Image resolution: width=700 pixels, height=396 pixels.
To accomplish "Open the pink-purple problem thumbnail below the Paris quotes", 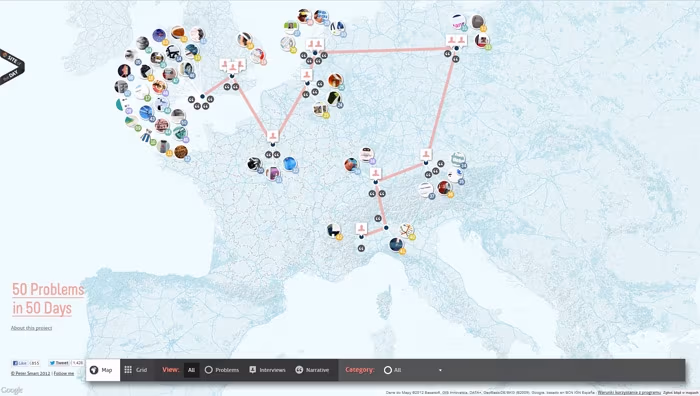I will coord(273,173).
